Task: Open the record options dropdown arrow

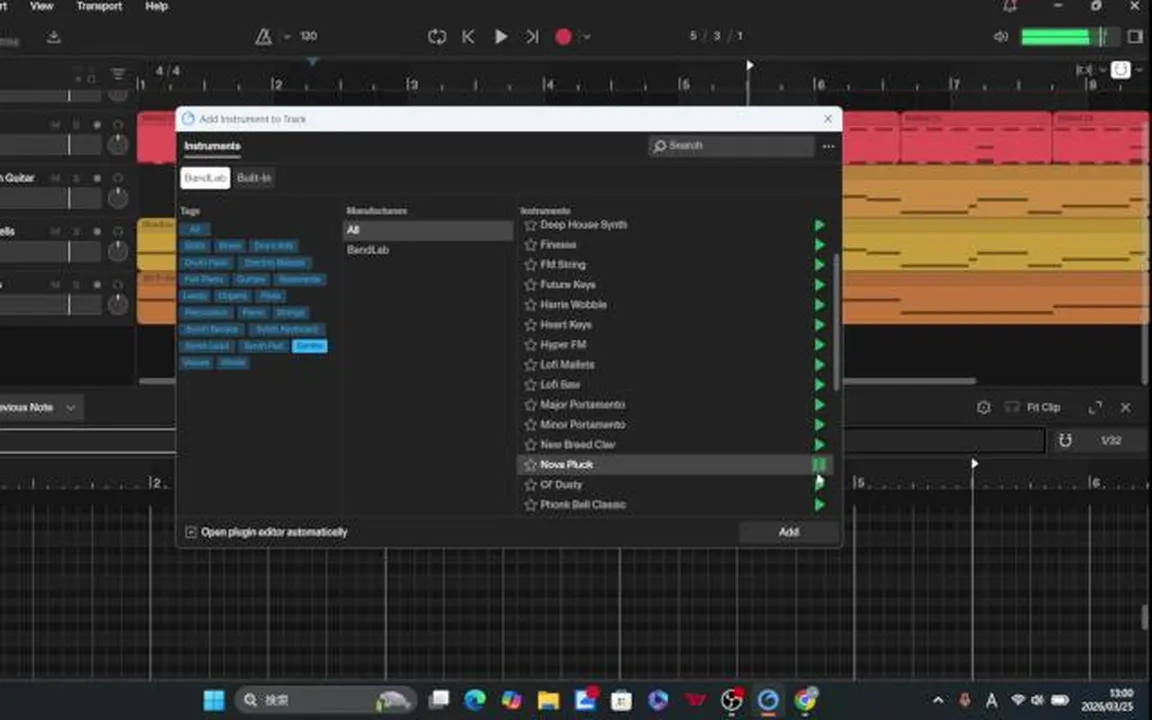Action: click(586, 37)
